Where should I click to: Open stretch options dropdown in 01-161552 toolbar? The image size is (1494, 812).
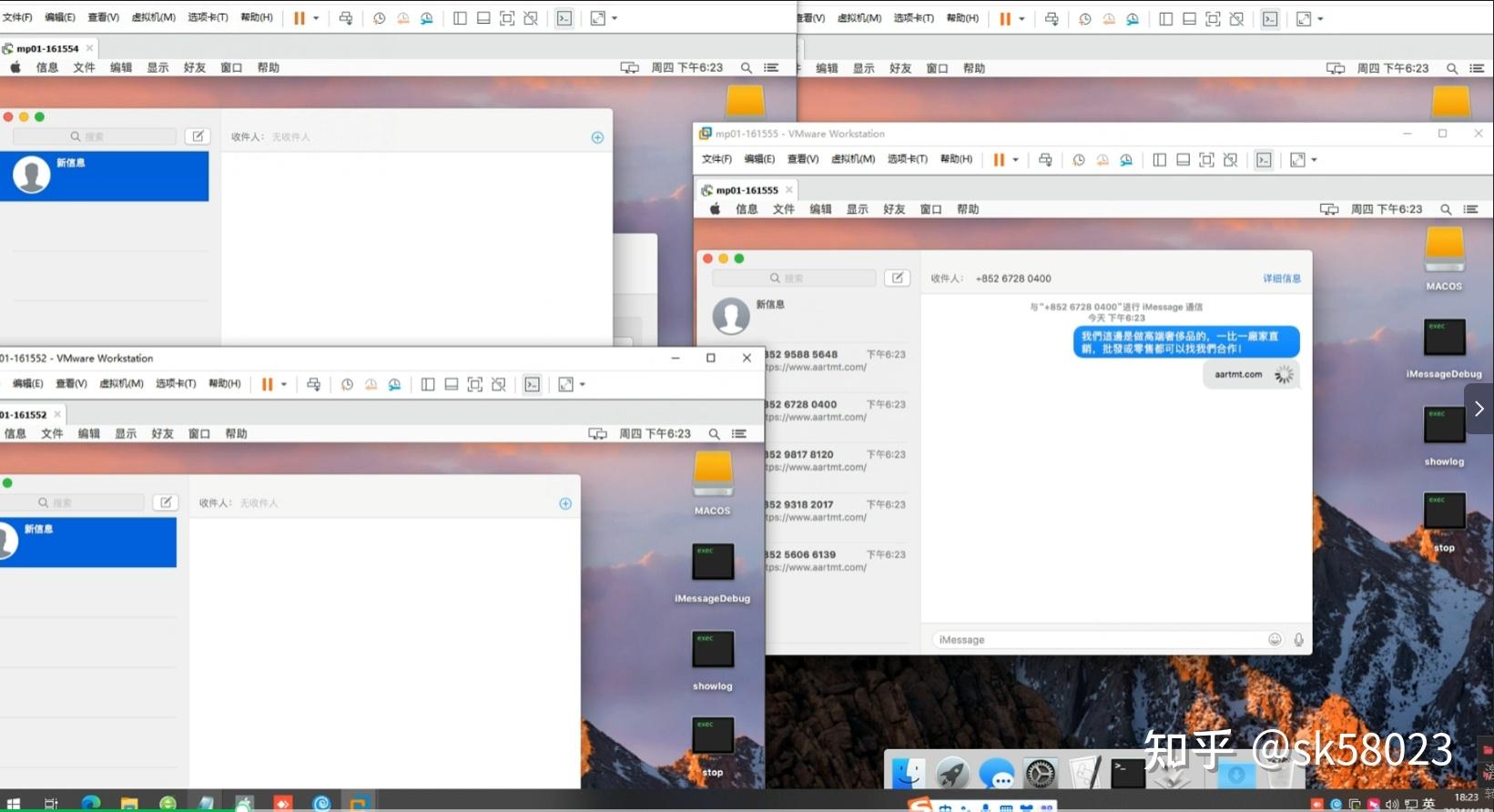pyautogui.click(x=583, y=384)
